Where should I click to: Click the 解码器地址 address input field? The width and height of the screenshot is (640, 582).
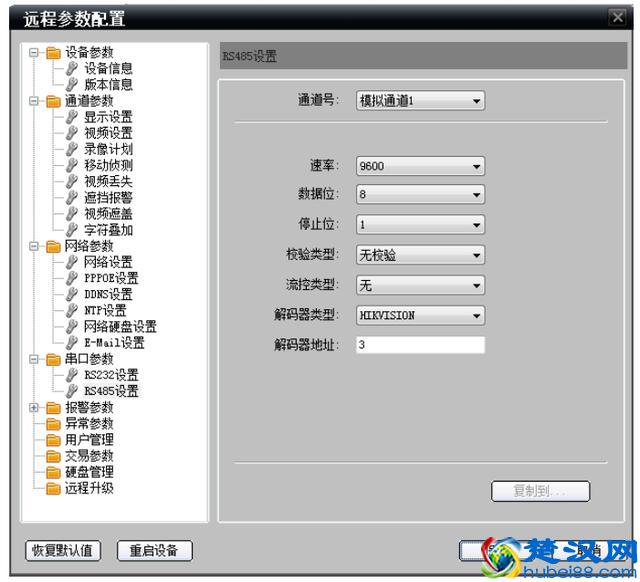coord(420,345)
